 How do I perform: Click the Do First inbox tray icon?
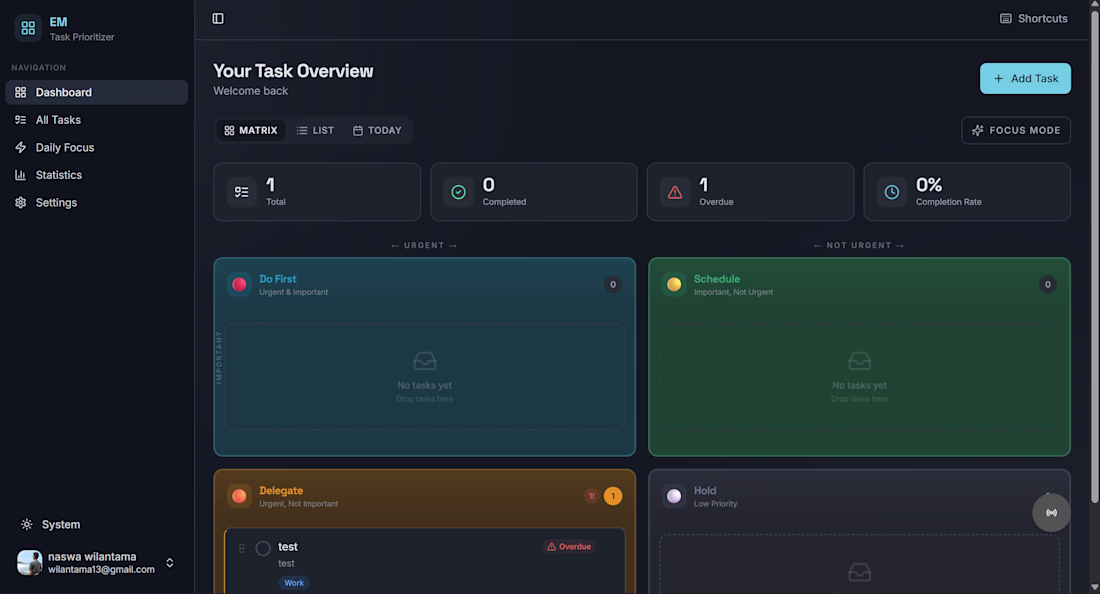pos(424,361)
